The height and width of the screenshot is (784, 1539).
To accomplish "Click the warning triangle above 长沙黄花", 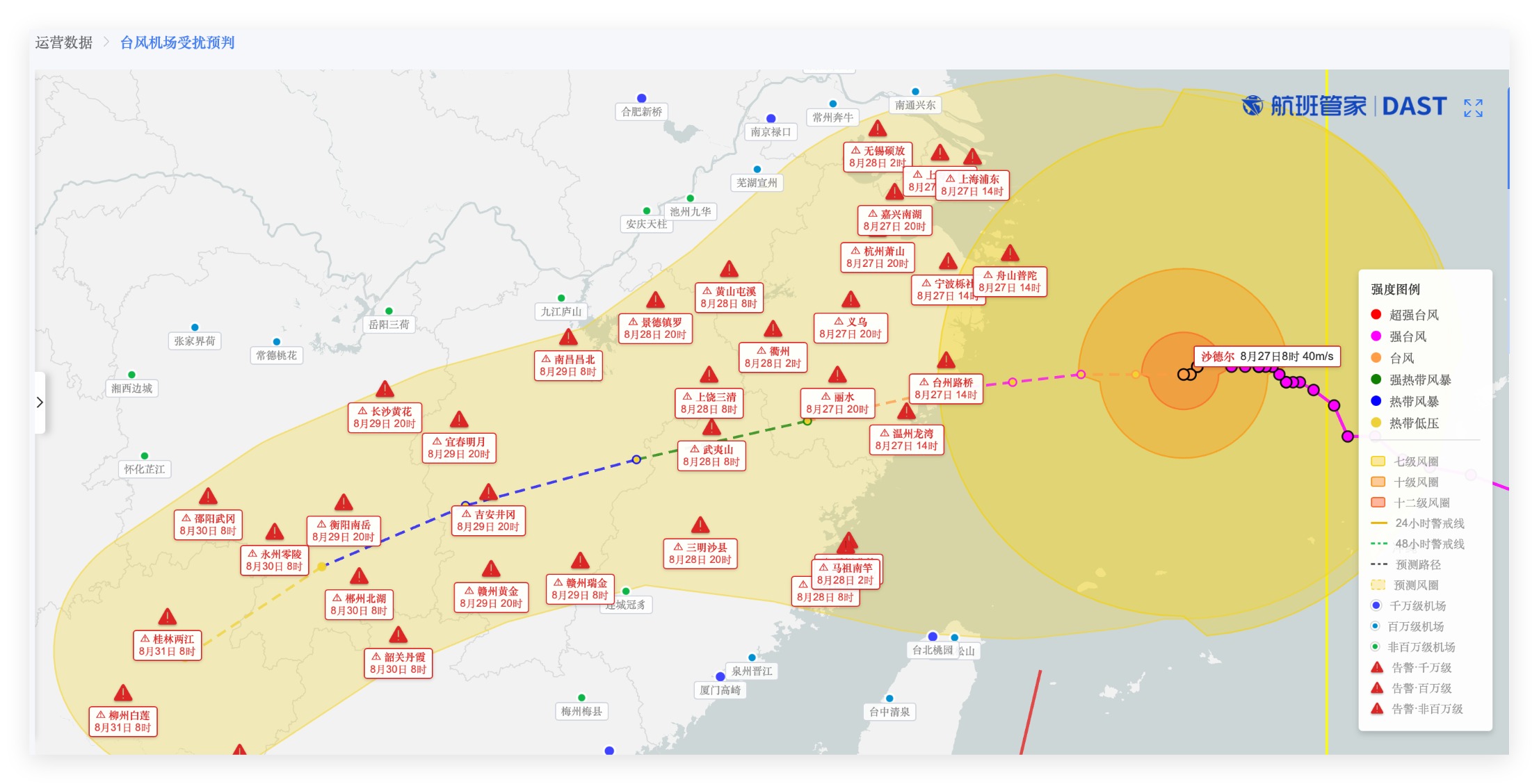I will click(x=385, y=389).
